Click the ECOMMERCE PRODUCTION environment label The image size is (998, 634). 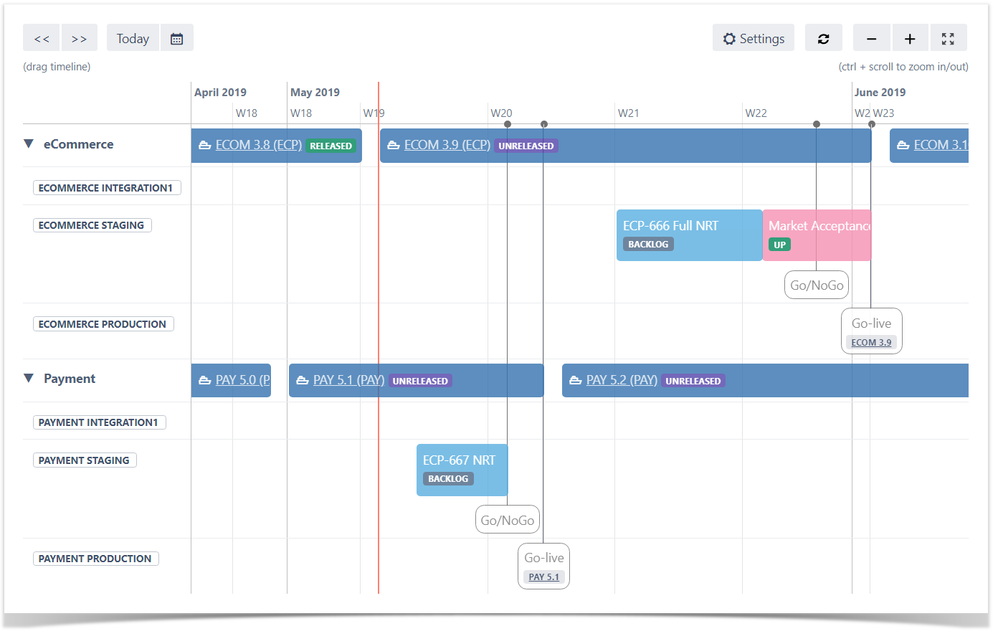(103, 323)
